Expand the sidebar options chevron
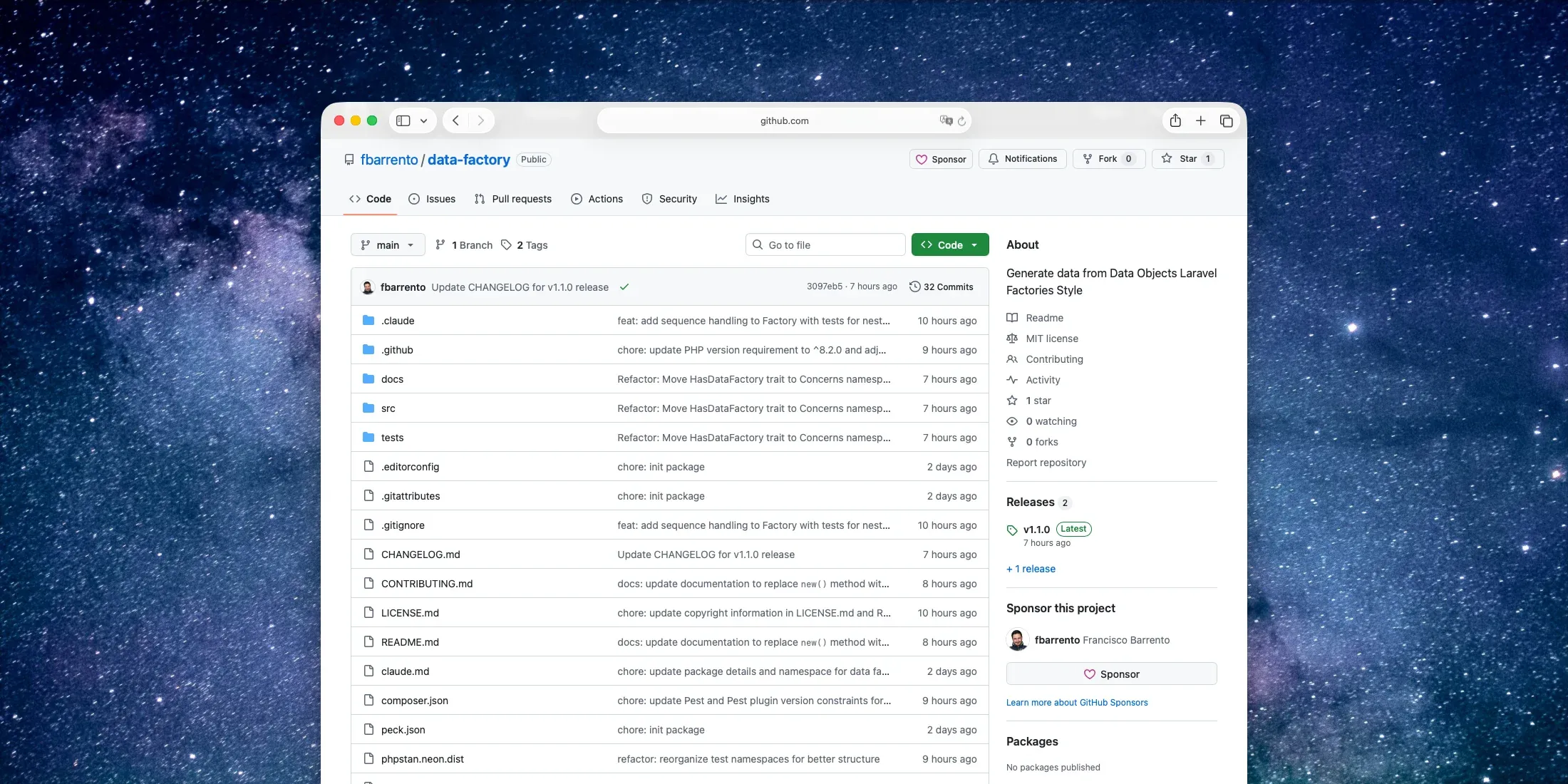 pyautogui.click(x=424, y=120)
